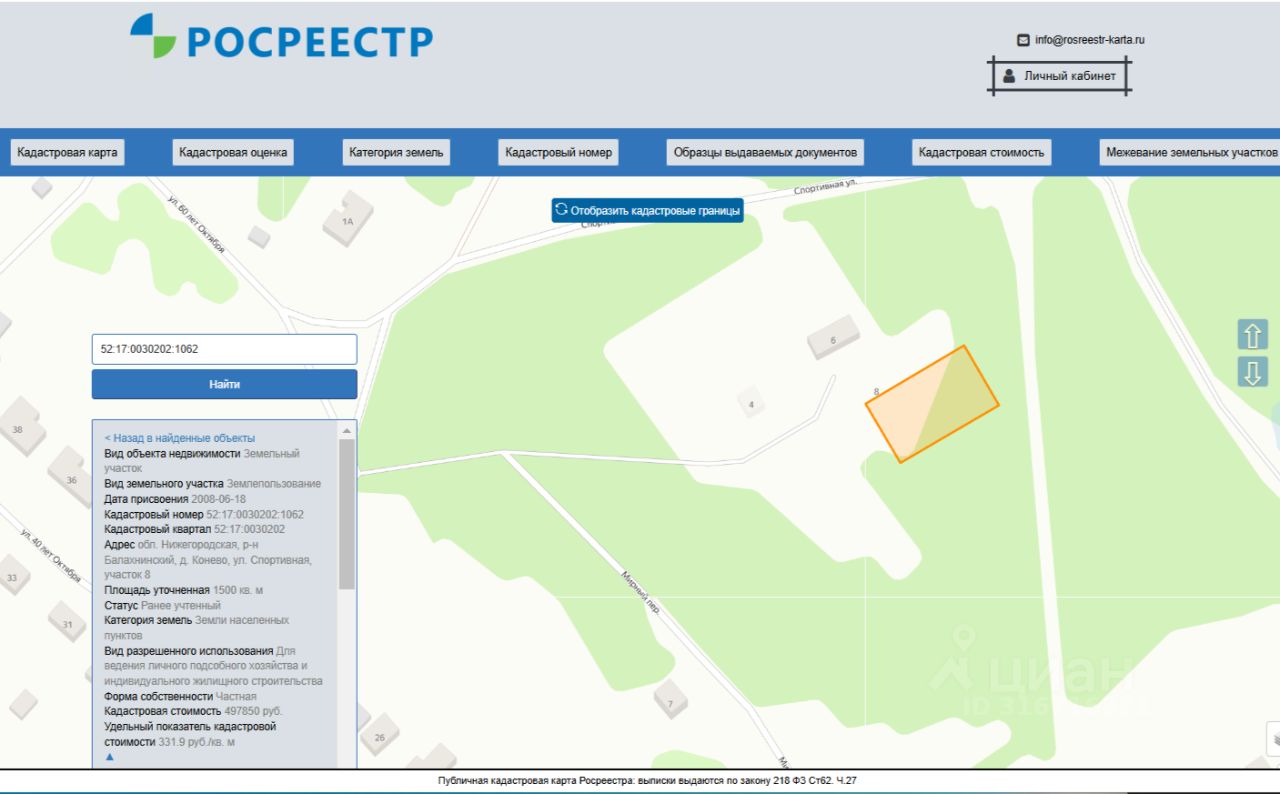1280x794 pixels.
Task: Click the Росреестр logo
Action: tap(281, 37)
